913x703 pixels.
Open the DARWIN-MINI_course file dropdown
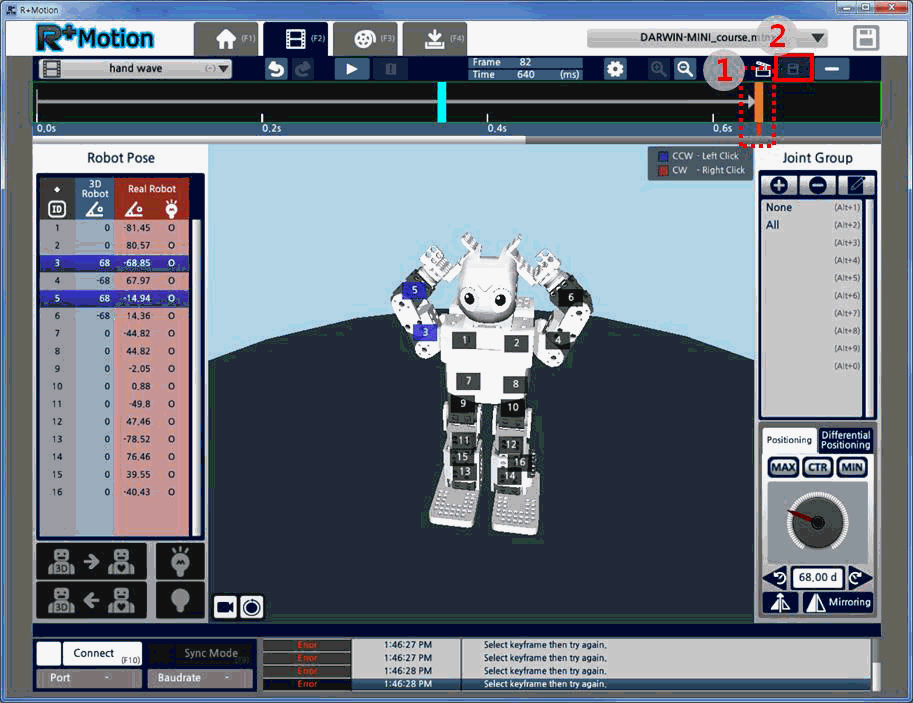pos(818,38)
